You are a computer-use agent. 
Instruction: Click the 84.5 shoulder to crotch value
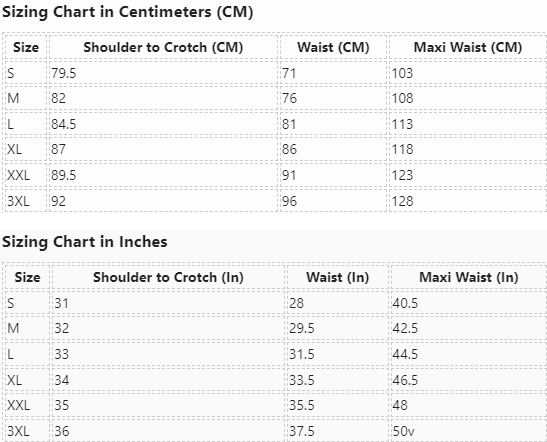point(163,124)
